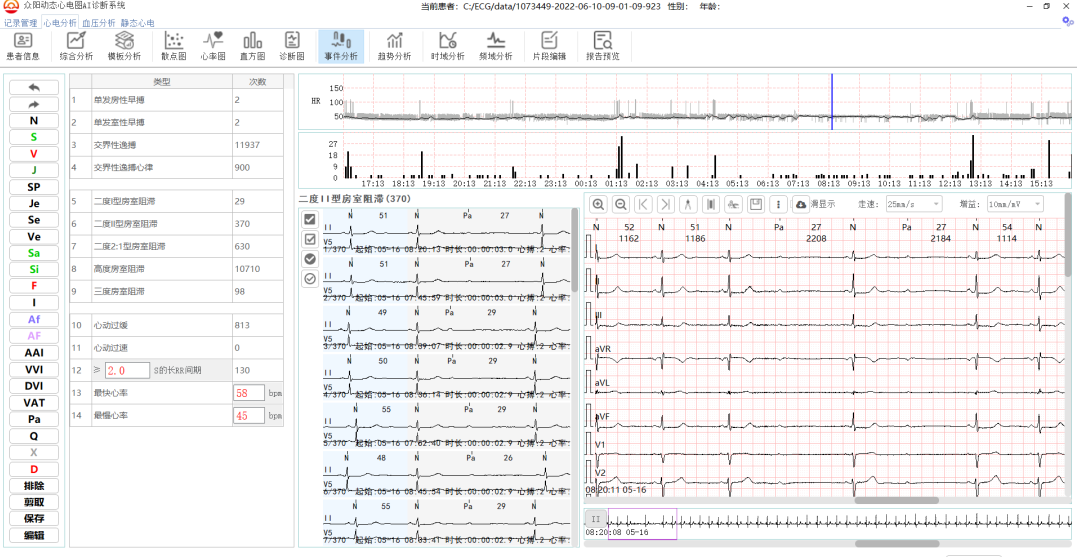Viewport: 1077px width, 557px height.
Task: Click the filled square checkmark above the strip list
Action: (x=310, y=219)
